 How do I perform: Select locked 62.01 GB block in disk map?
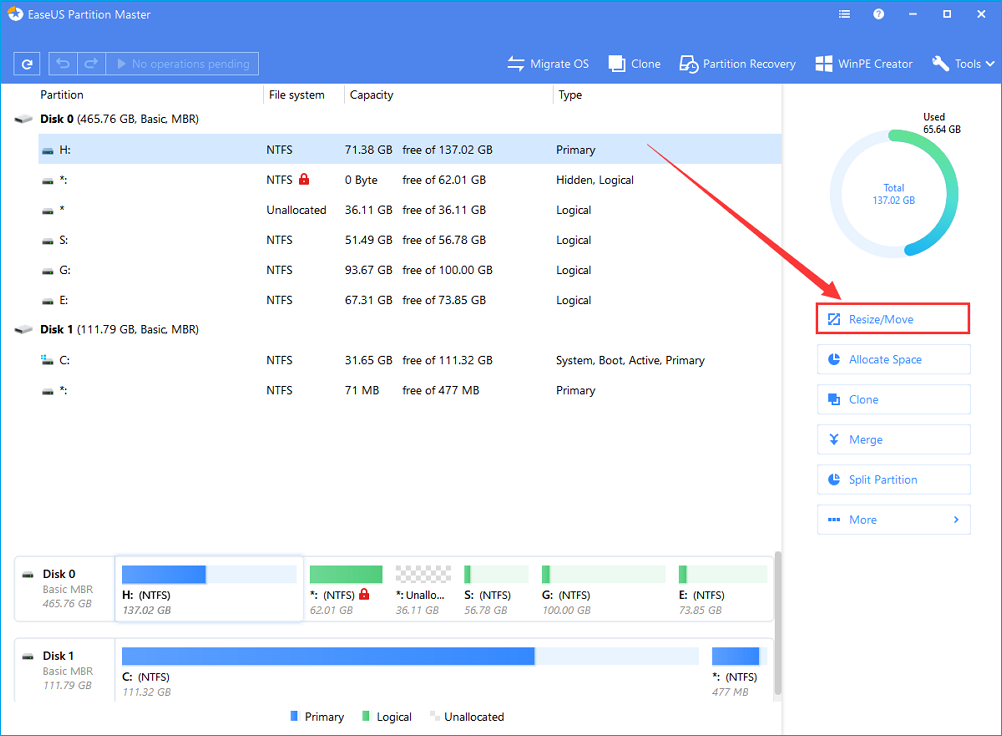[346, 588]
